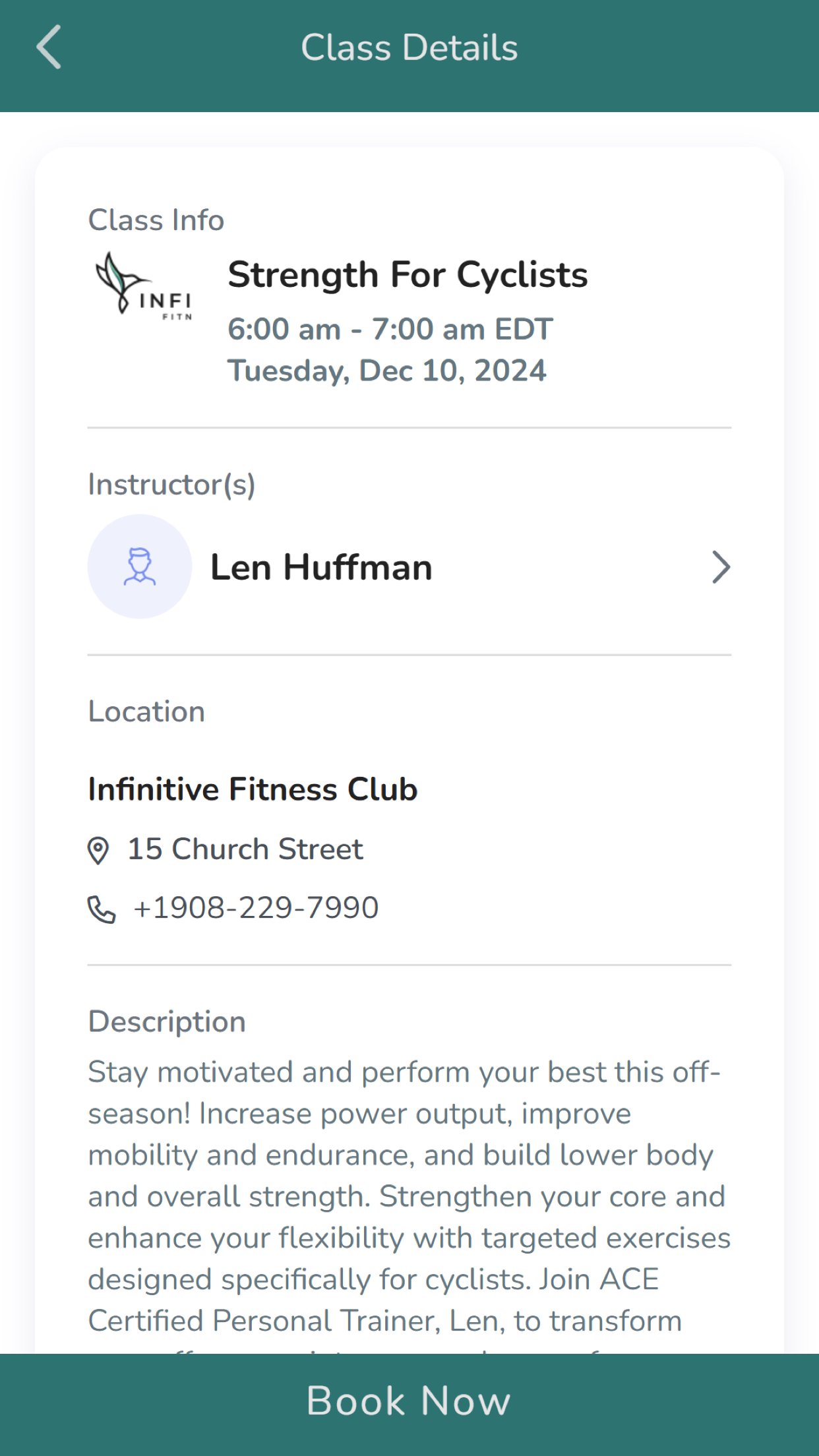Tap the instructor avatar icon
The width and height of the screenshot is (819, 1456).
point(140,566)
